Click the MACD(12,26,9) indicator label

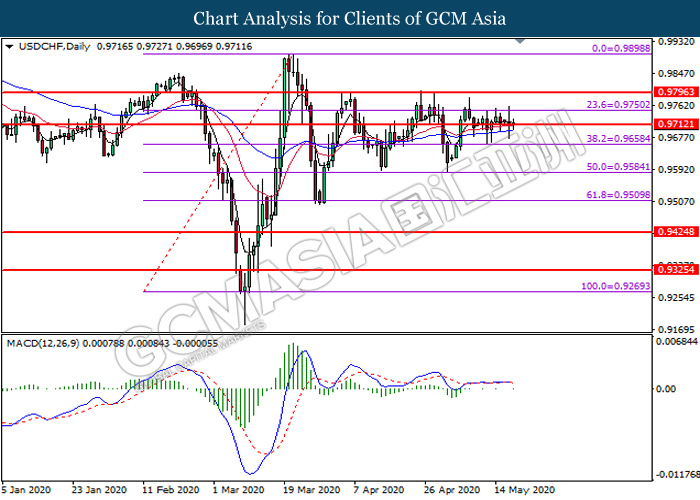pos(43,343)
